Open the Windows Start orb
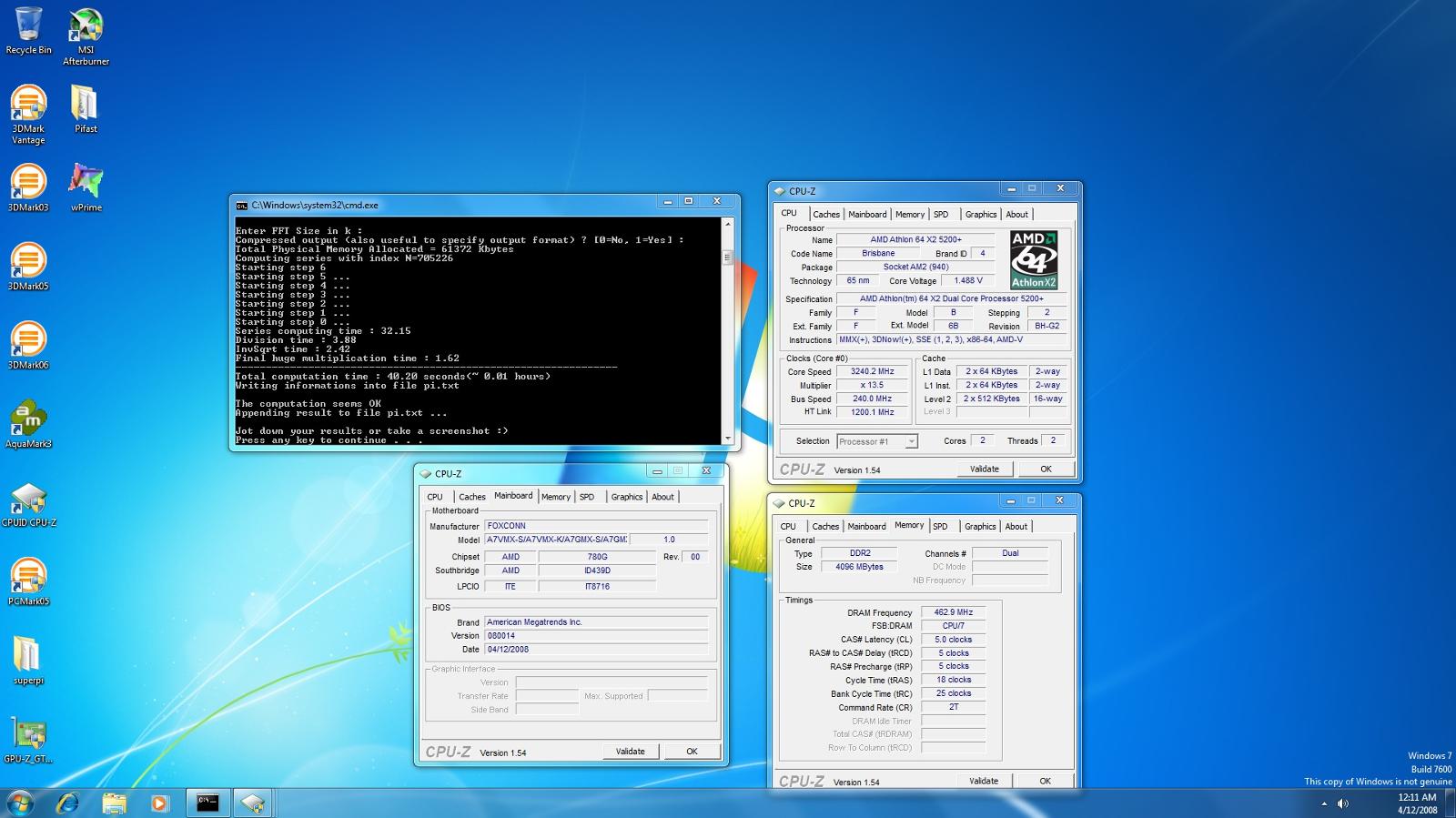This screenshot has height=818, width=1456. coord(20,803)
